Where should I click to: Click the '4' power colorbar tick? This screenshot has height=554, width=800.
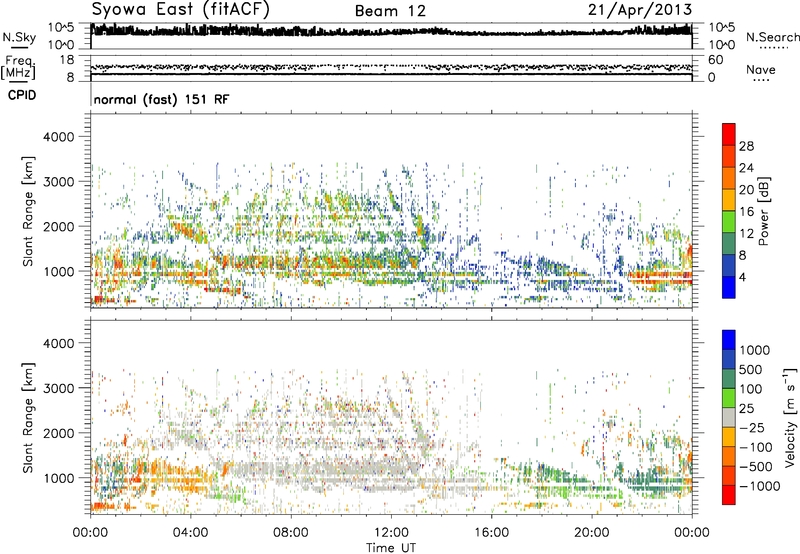pos(742,277)
